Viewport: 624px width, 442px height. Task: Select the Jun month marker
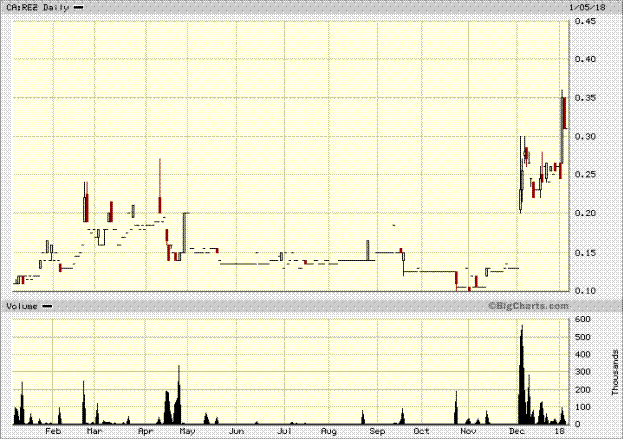click(237, 431)
